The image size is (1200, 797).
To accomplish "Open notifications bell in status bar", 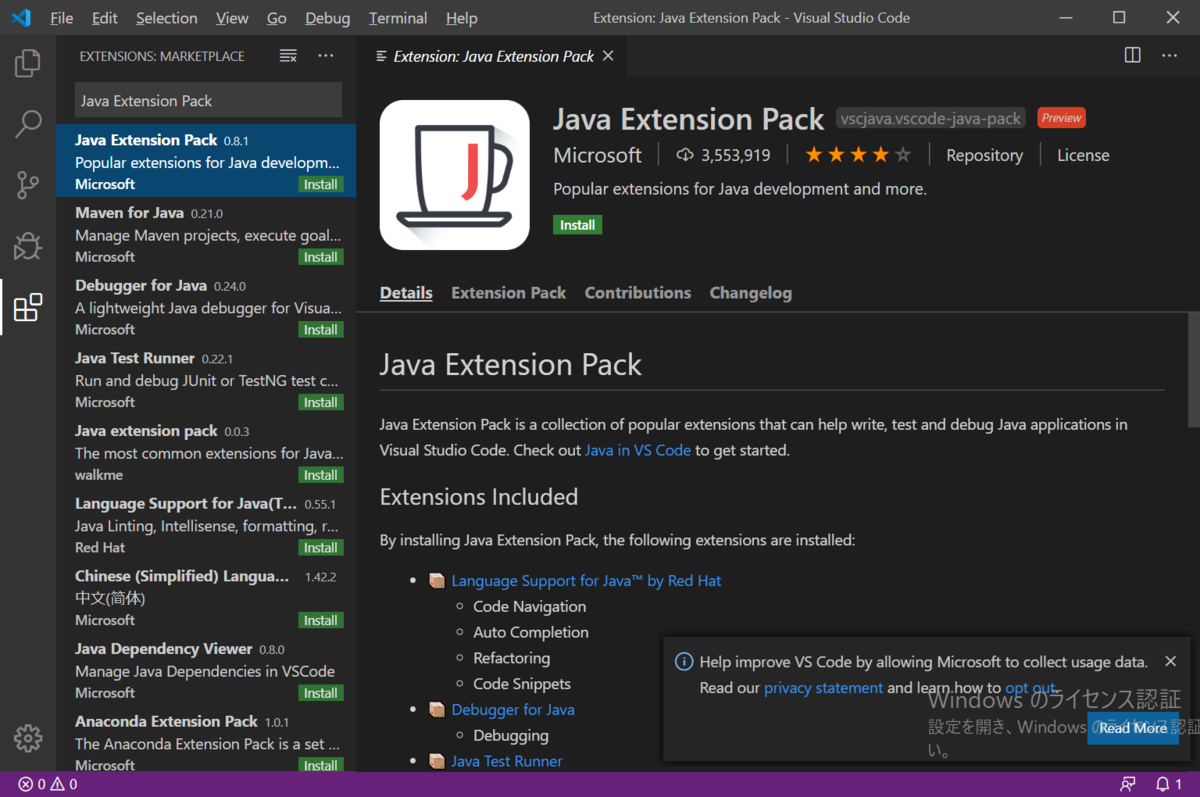I will (x=1169, y=784).
